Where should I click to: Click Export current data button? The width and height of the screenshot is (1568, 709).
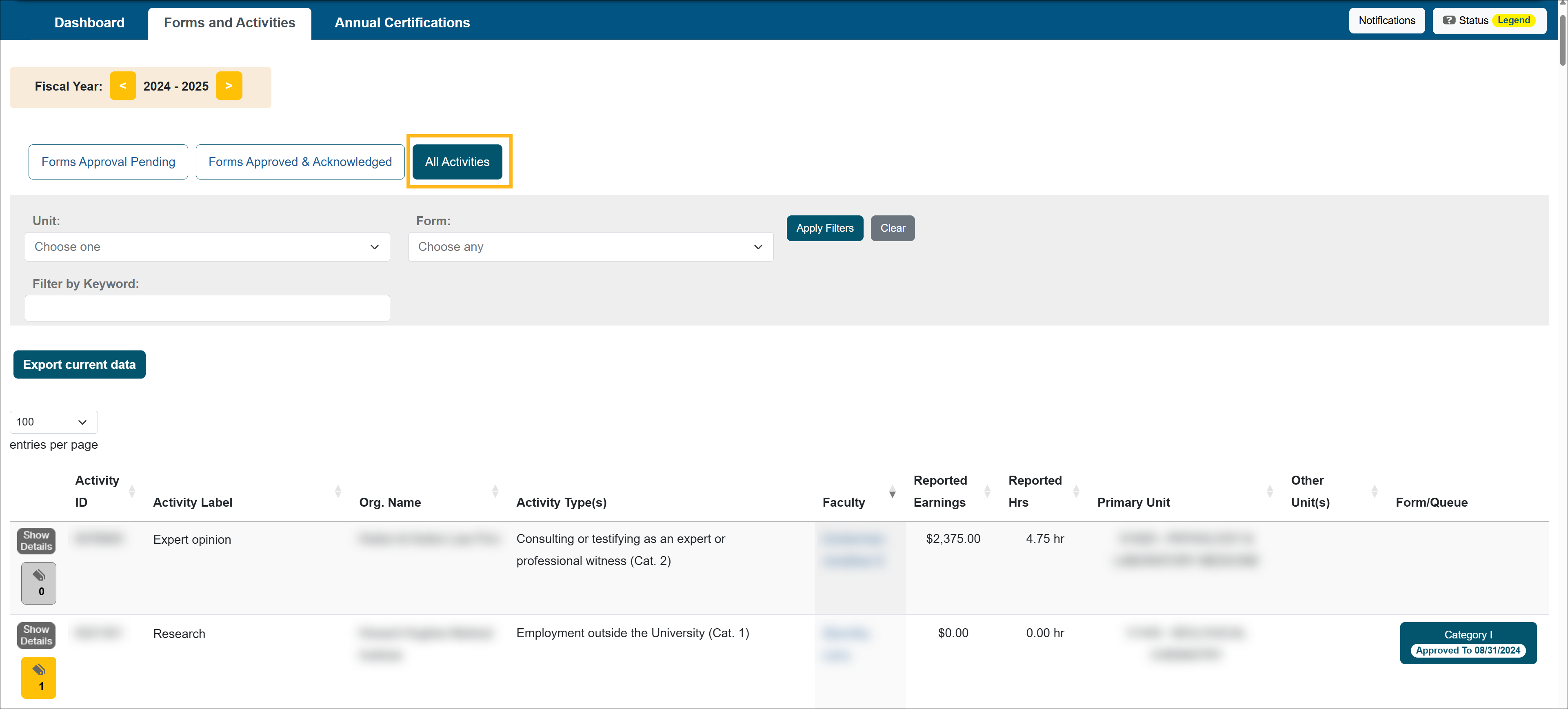click(x=79, y=365)
